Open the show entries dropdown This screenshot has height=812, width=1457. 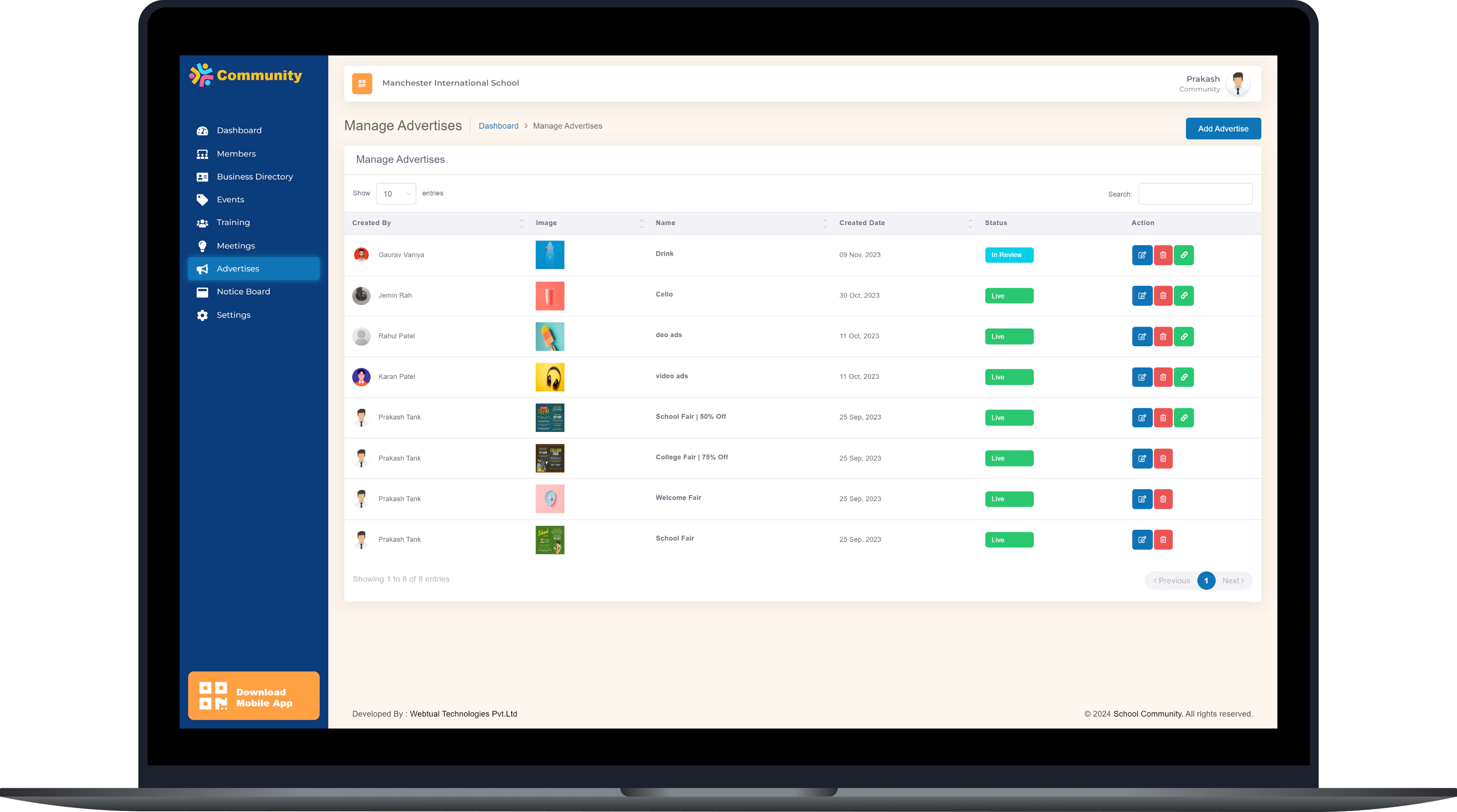pos(396,194)
